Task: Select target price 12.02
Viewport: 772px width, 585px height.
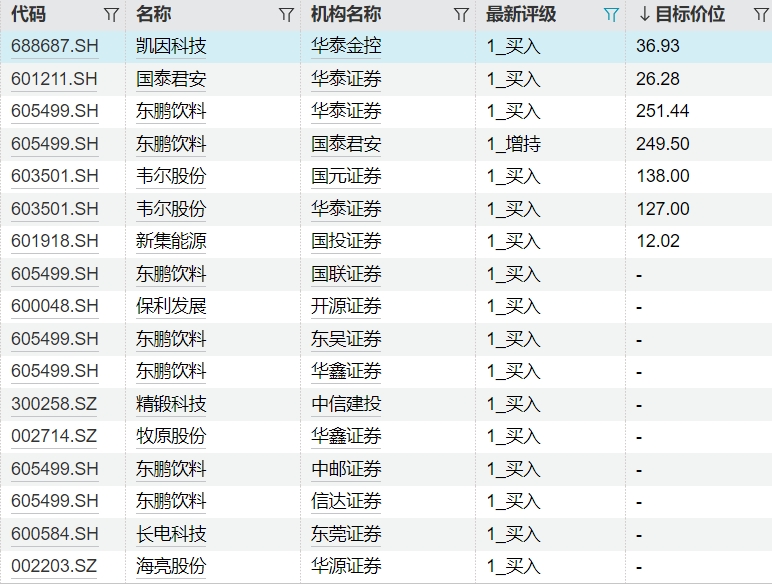Action: click(x=658, y=241)
